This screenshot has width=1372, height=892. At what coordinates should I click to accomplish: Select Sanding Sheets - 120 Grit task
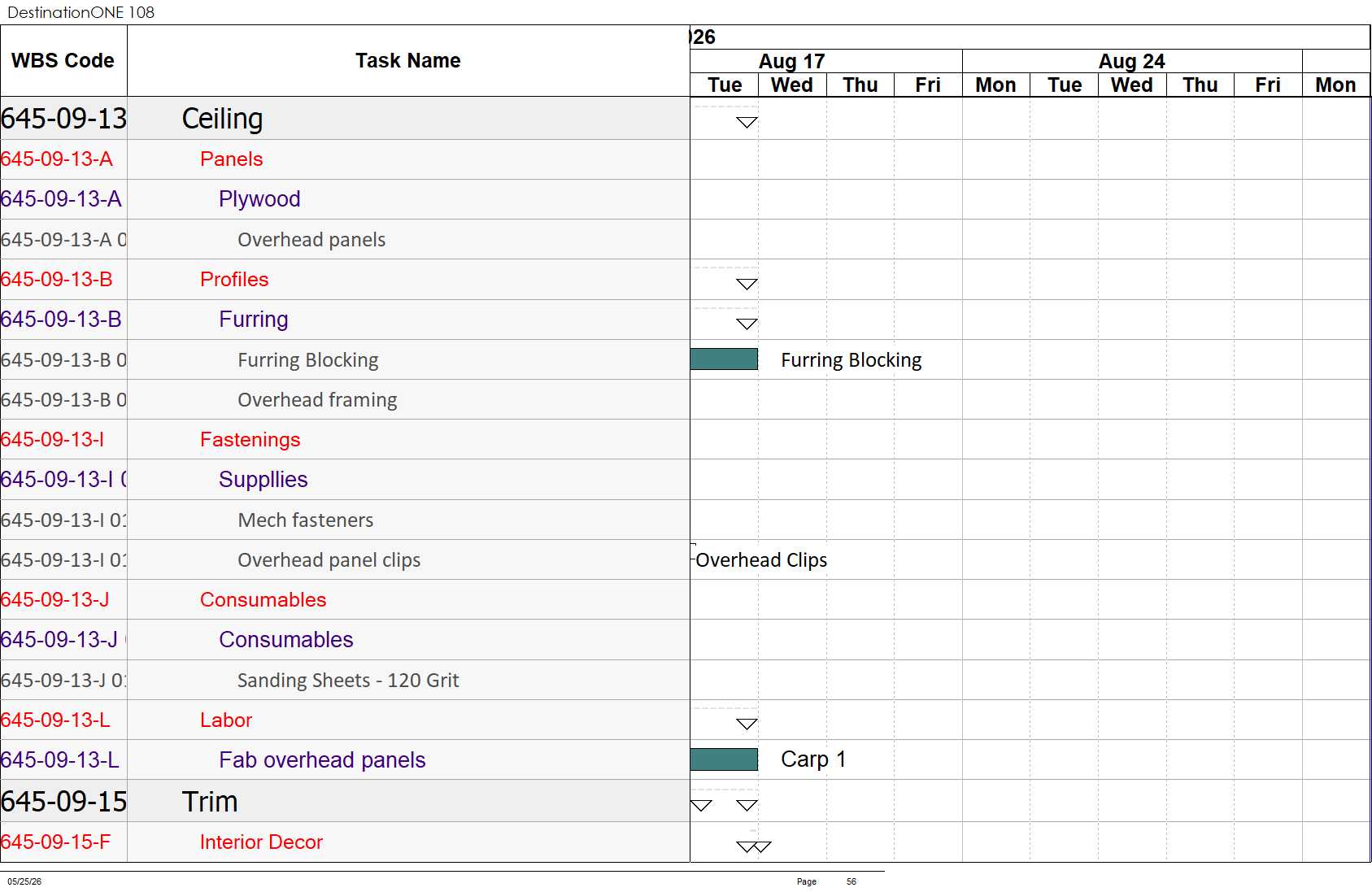pos(348,681)
